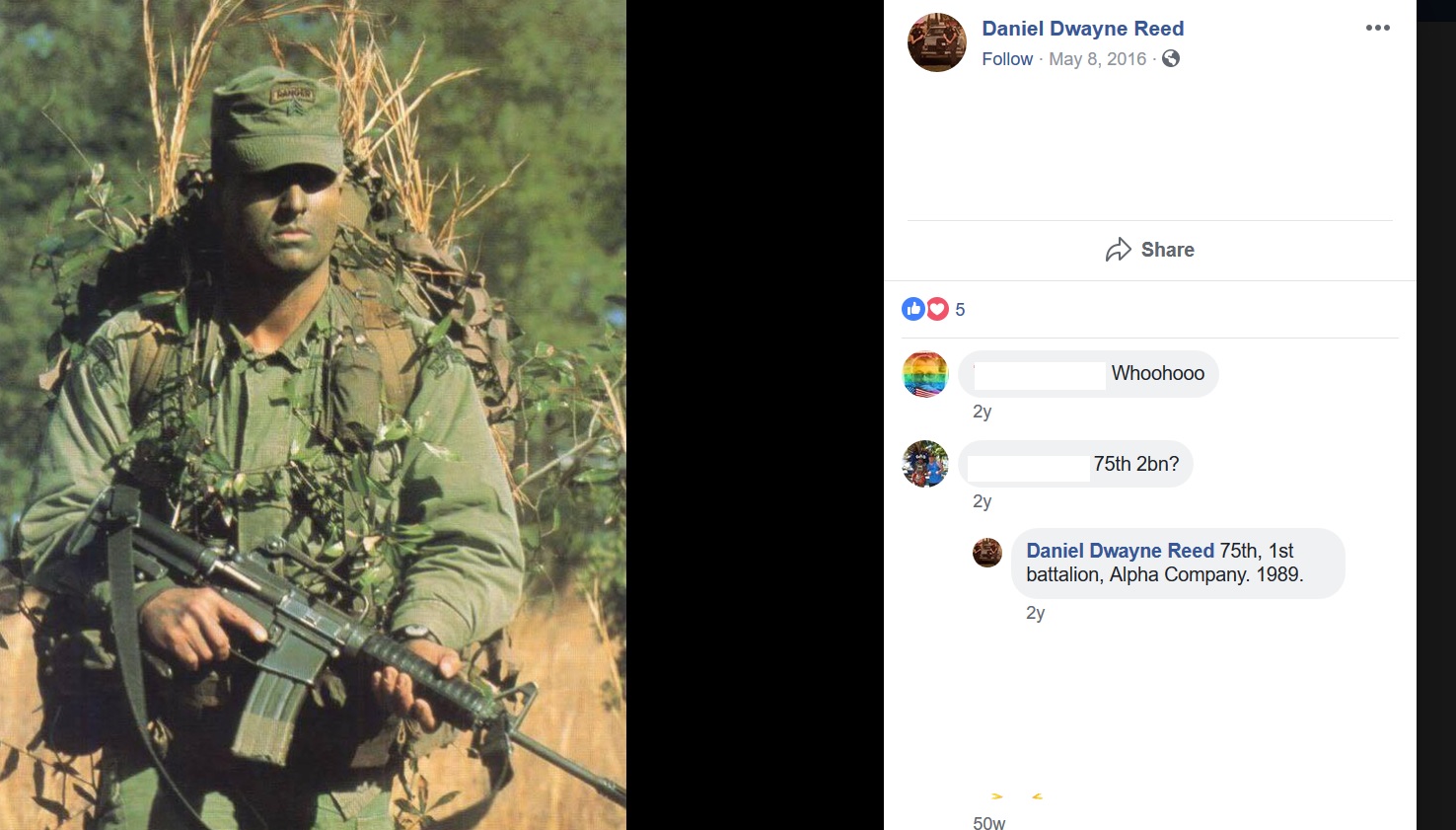Click the avatar beside the "75th 2bn?" comment
This screenshot has height=830, width=1456.
click(925, 464)
